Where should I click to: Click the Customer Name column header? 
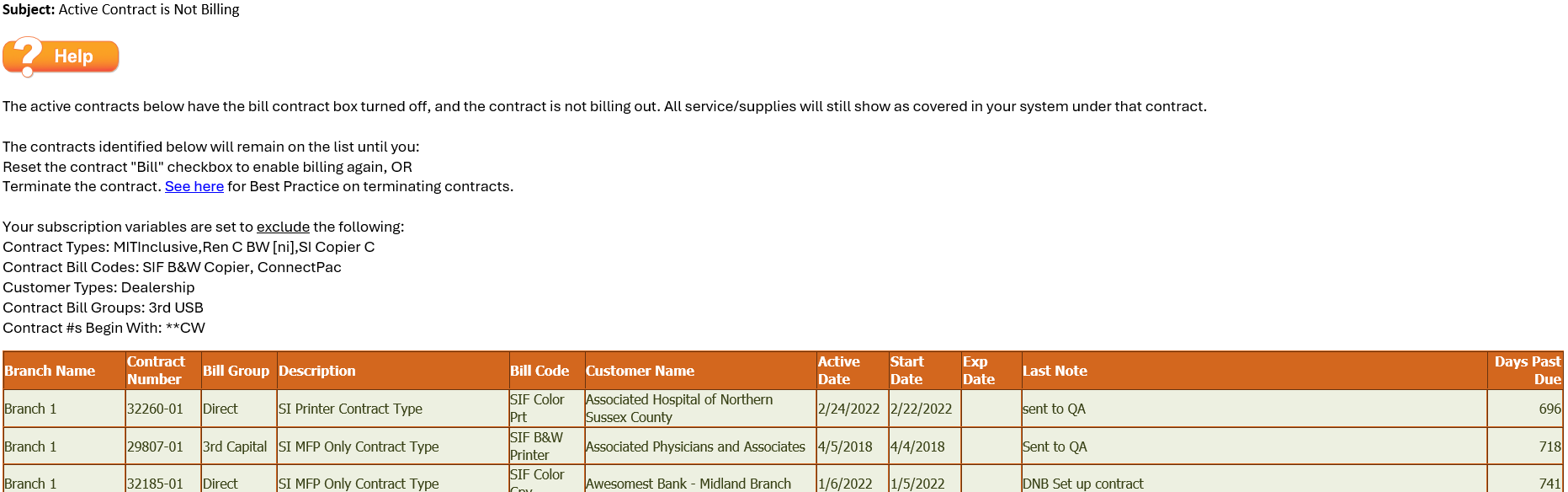point(700,371)
